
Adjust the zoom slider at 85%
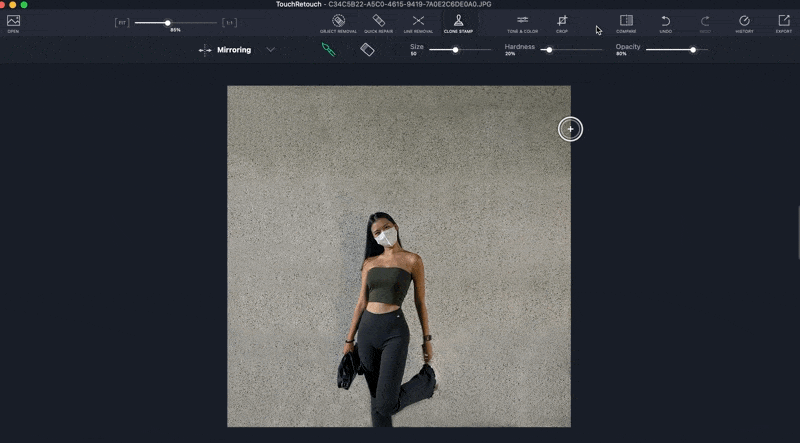167,22
